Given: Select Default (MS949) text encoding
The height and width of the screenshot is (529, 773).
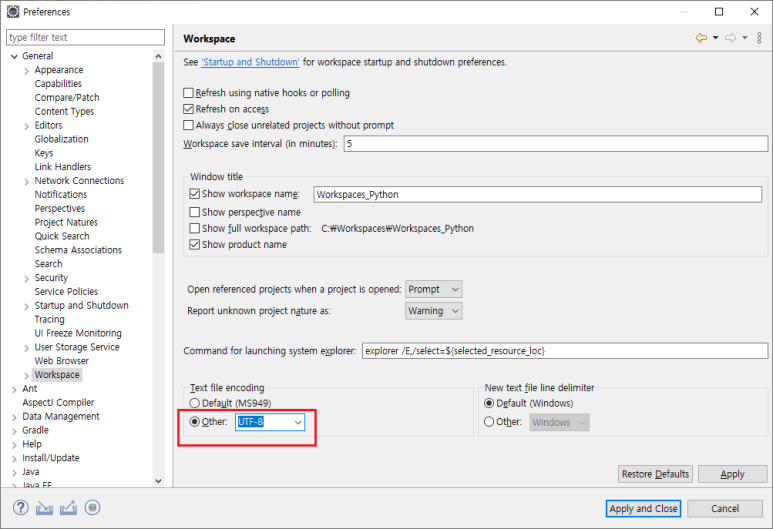Looking at the screenshot, I should [x=195, y=403].
